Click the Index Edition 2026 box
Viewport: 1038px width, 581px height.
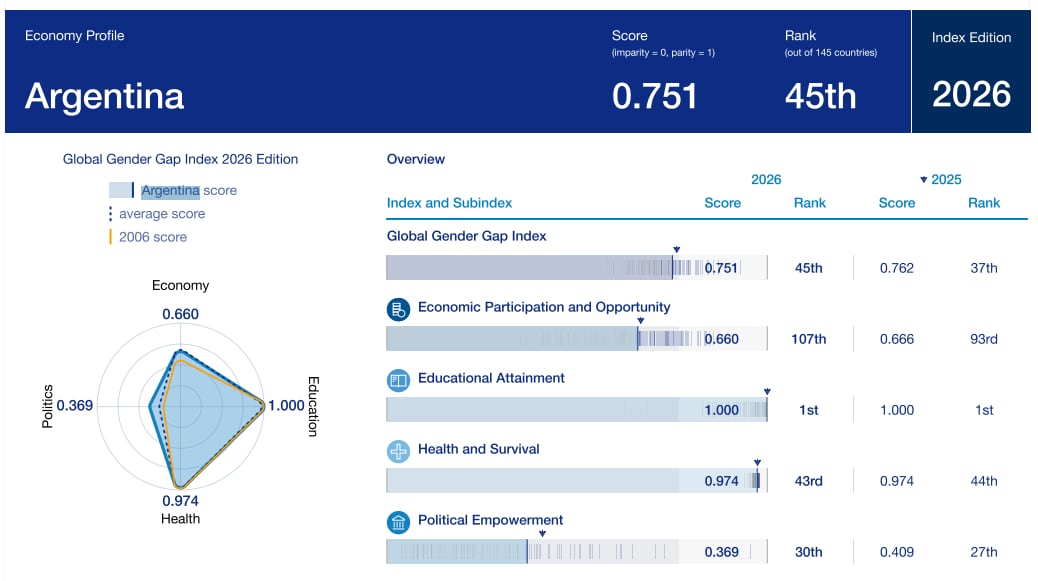point(971,71)
